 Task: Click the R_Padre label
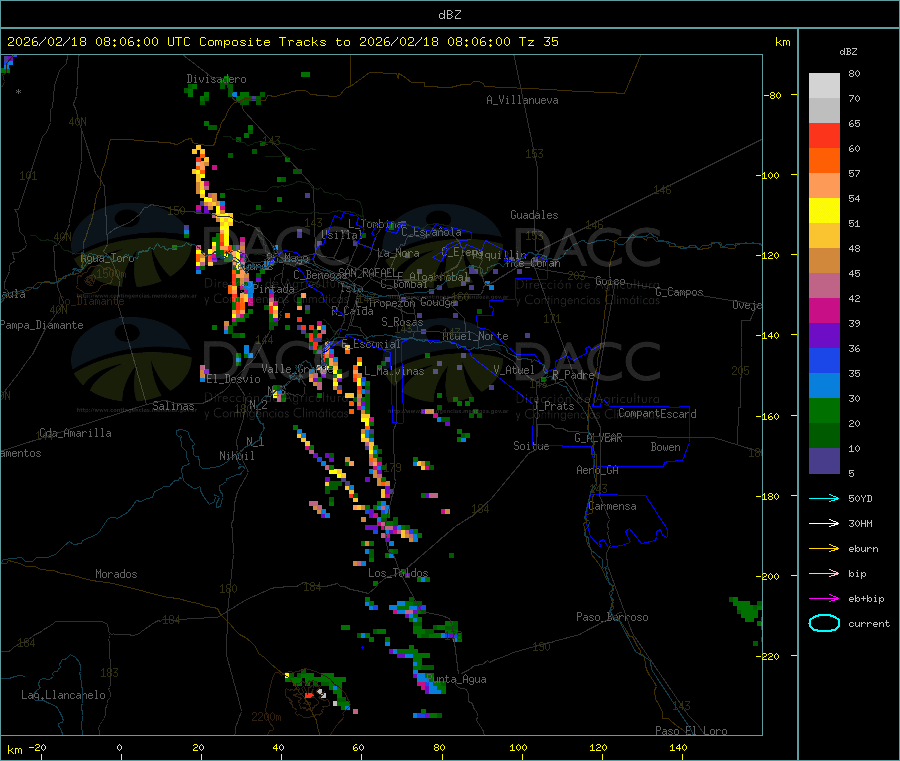click(x=573, y=375)
